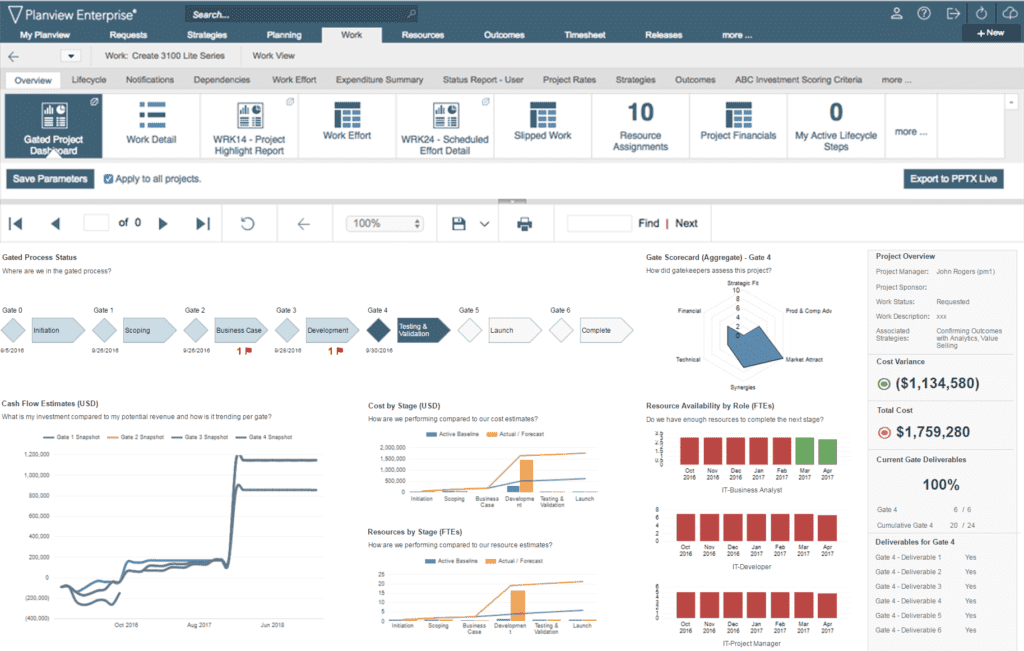Click the Gate 4 diamond marker
1024x651 pixels.
[378, 330]
